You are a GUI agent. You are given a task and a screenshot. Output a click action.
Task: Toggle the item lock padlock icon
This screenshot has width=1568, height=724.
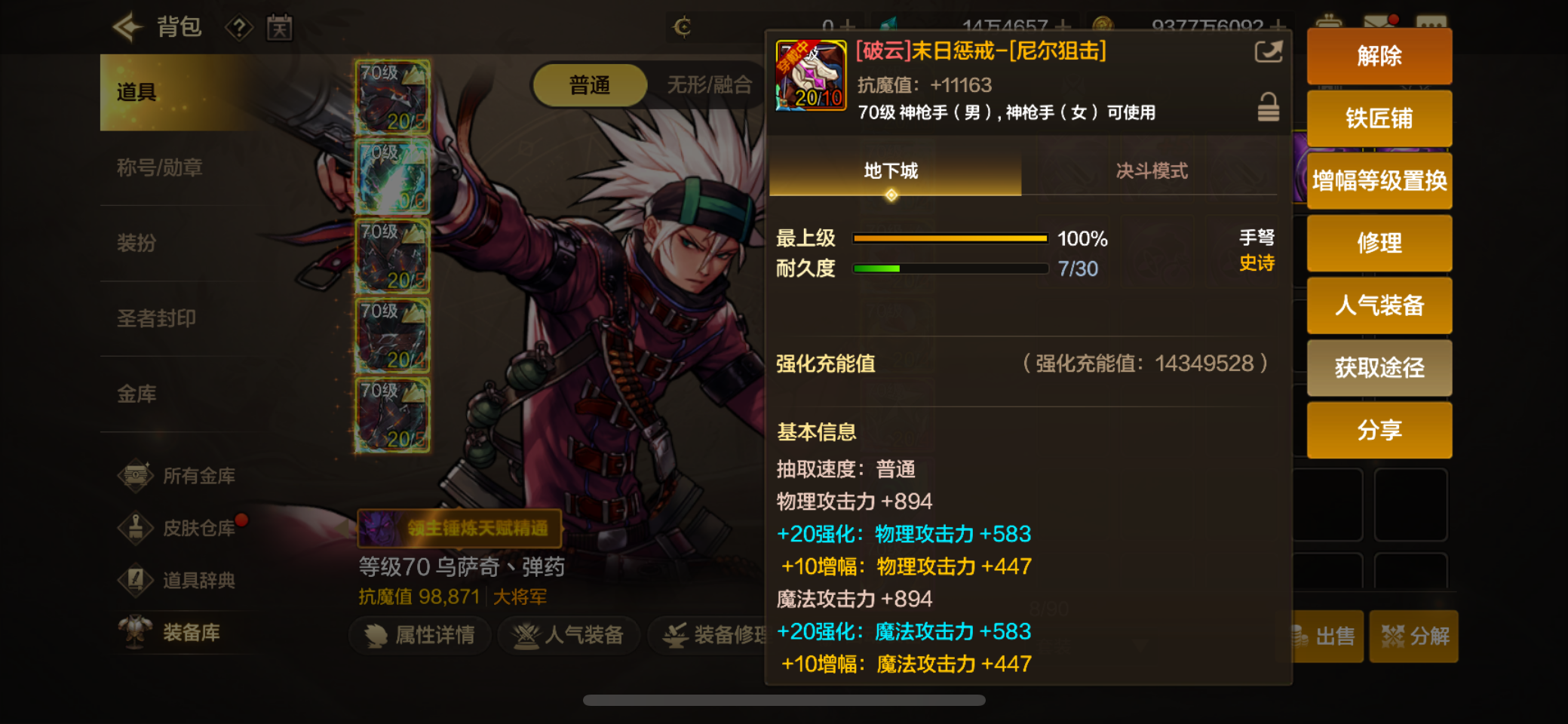pyautogui.click(x=1268, y=107)
